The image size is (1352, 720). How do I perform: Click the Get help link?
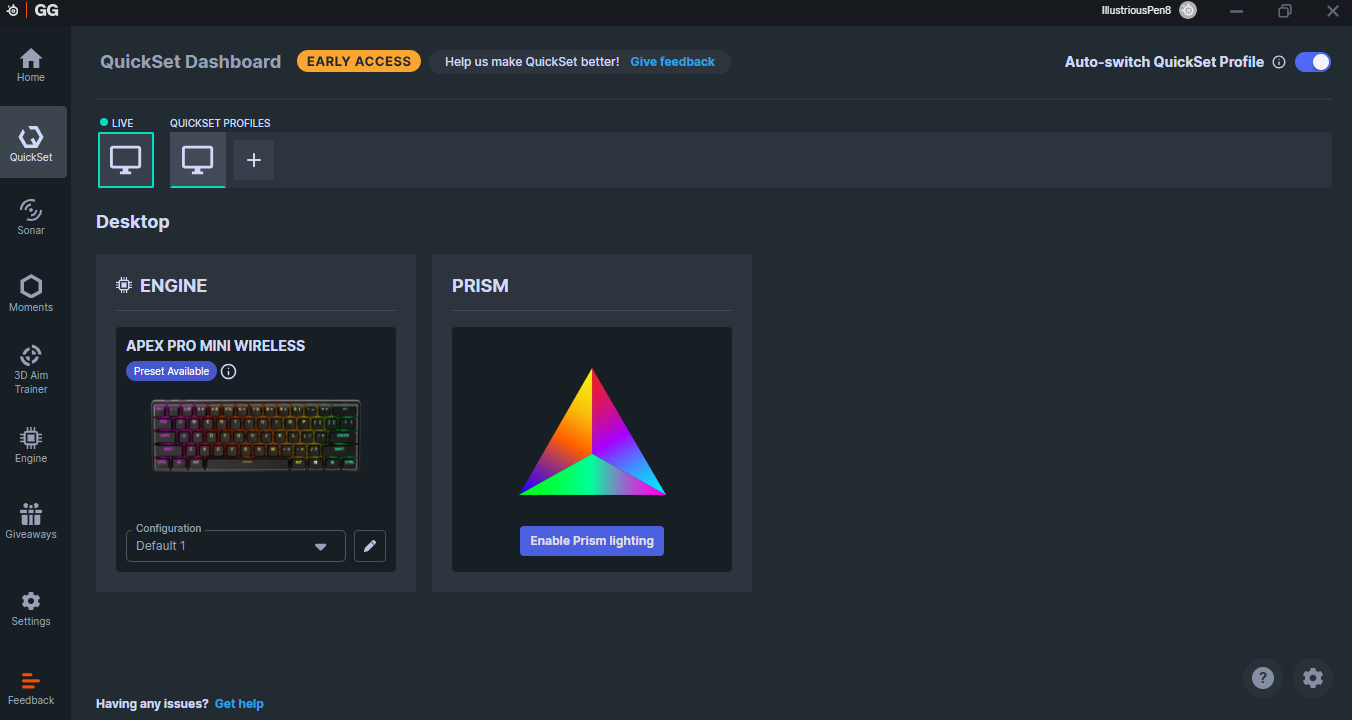239,704
